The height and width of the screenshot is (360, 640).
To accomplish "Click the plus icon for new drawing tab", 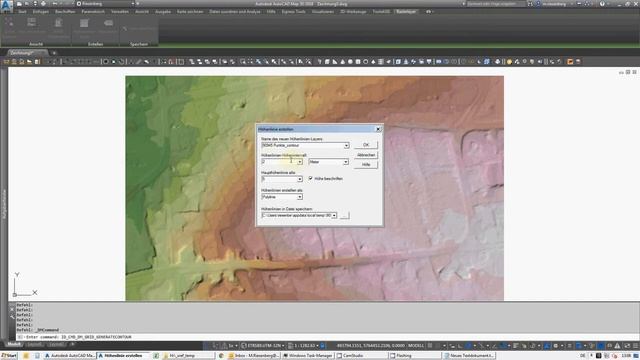I will pyautogui.click(x=54, y=53).
